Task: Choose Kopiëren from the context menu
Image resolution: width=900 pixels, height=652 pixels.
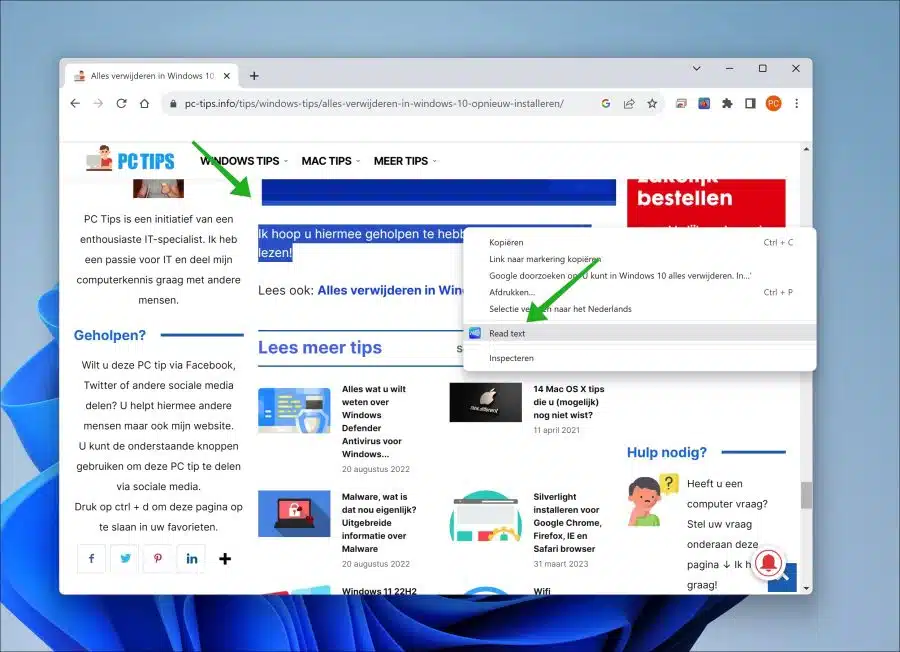Action: [639, 242]
